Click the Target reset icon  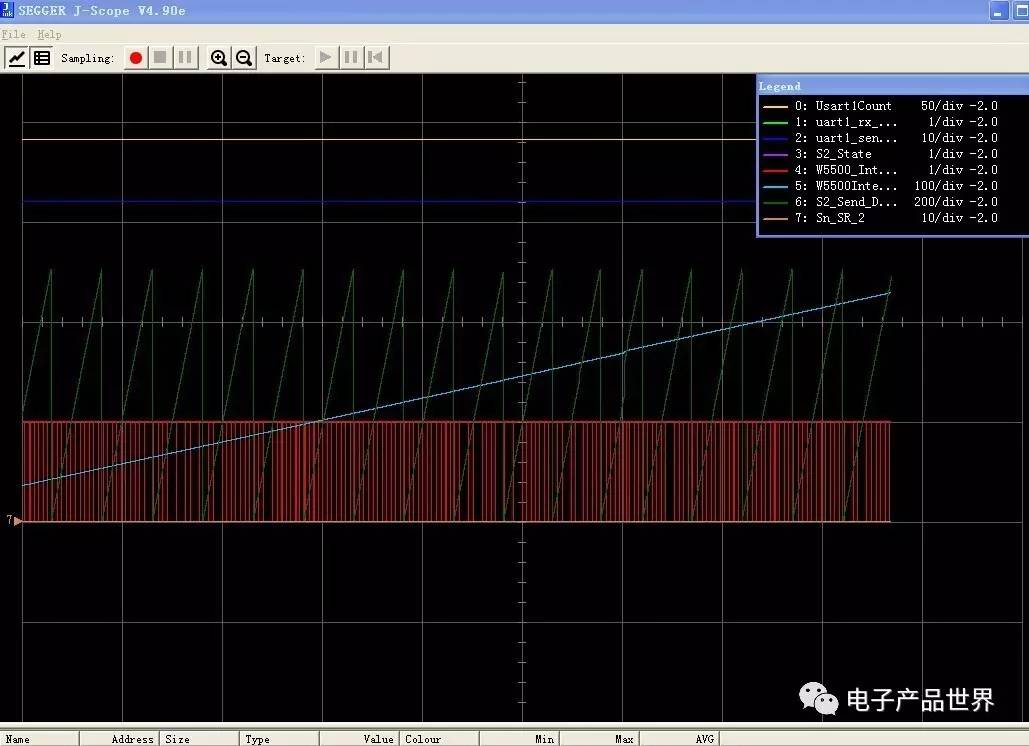pos(375,57)
